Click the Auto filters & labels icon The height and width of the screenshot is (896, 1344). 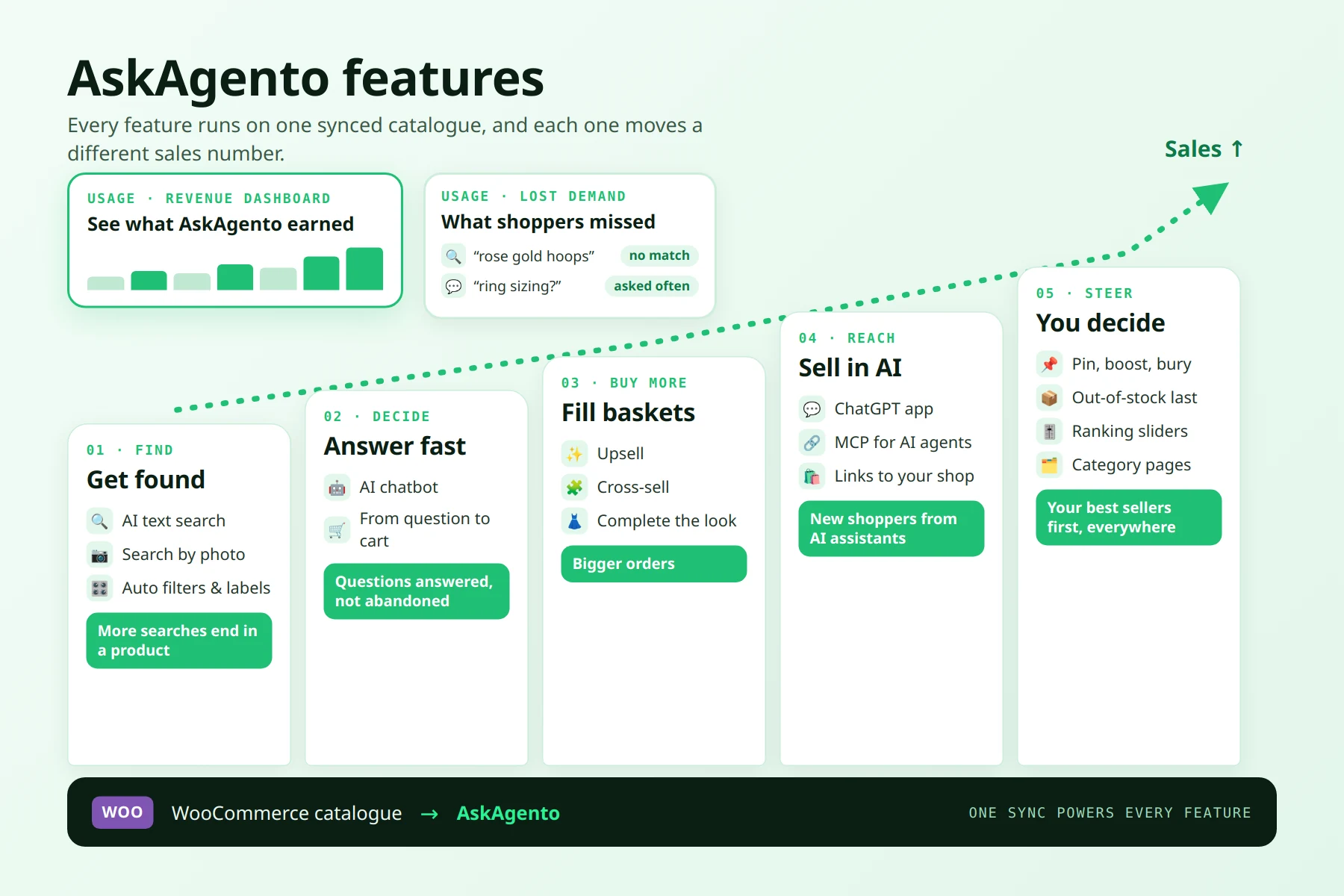(x=99, y=588)
